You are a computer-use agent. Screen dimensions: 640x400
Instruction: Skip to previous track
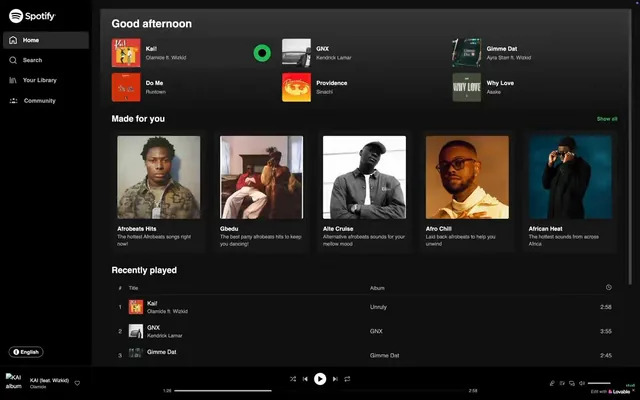305,379
